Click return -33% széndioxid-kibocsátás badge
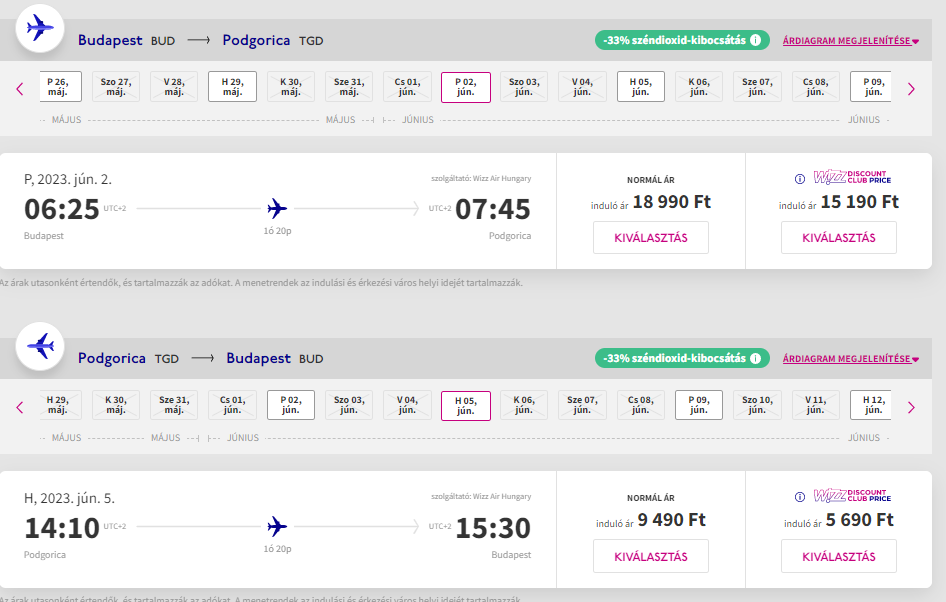 point(682,358)
